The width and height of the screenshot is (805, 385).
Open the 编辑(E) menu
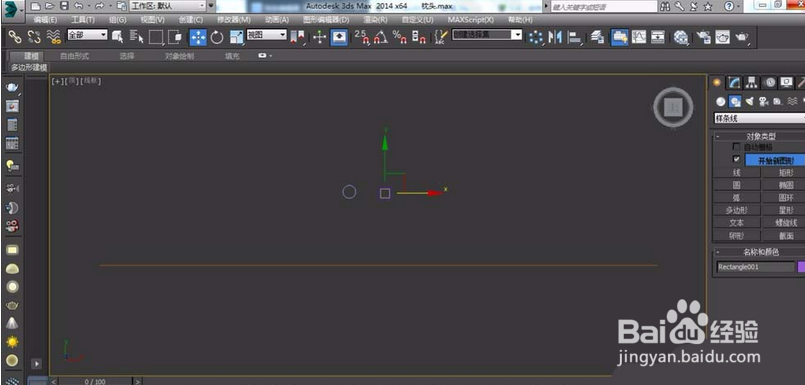45,20
